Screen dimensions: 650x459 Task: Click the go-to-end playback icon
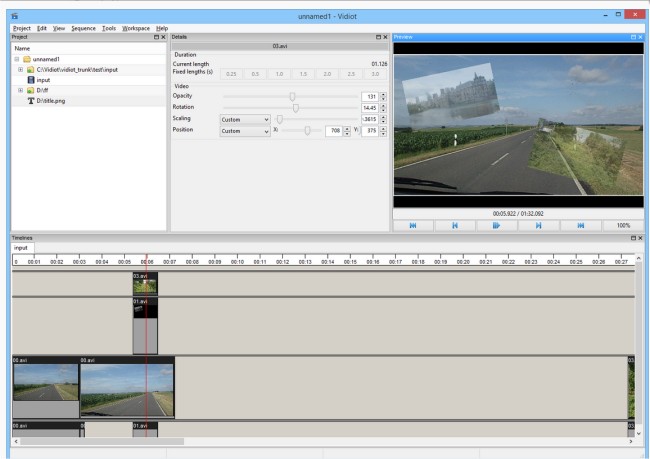tap(581, 226)
